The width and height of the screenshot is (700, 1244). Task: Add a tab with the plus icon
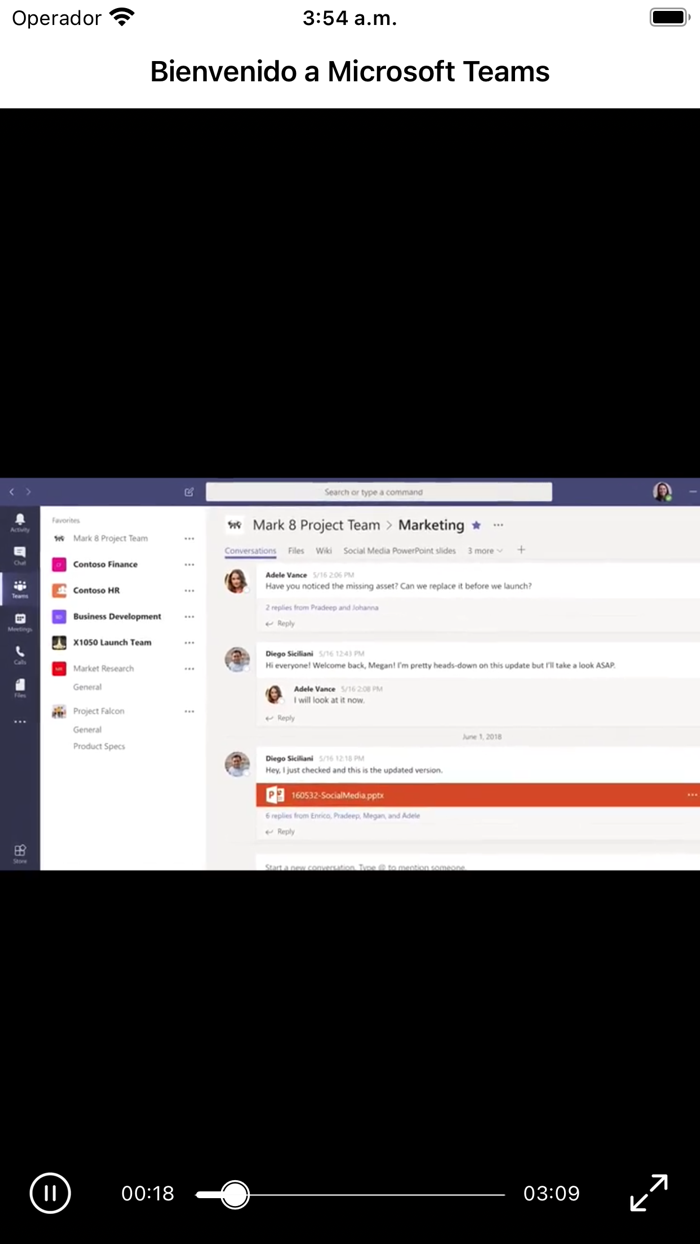(521, 550)
